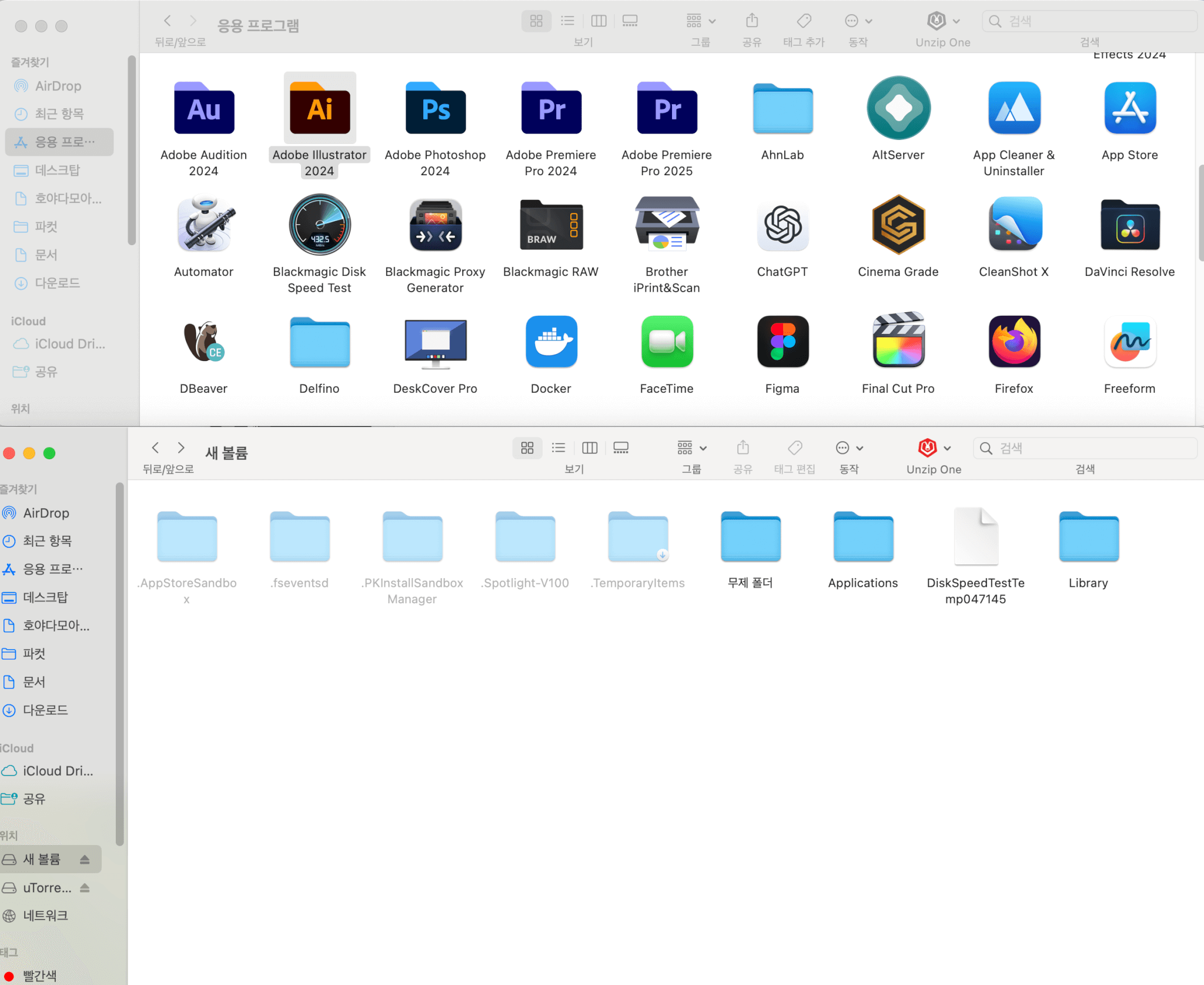This screenshot has height=985, width=1204.
Task: Open Unzip One dropdown in 응용 프로그램 window
Action: [x=943, y=21]
